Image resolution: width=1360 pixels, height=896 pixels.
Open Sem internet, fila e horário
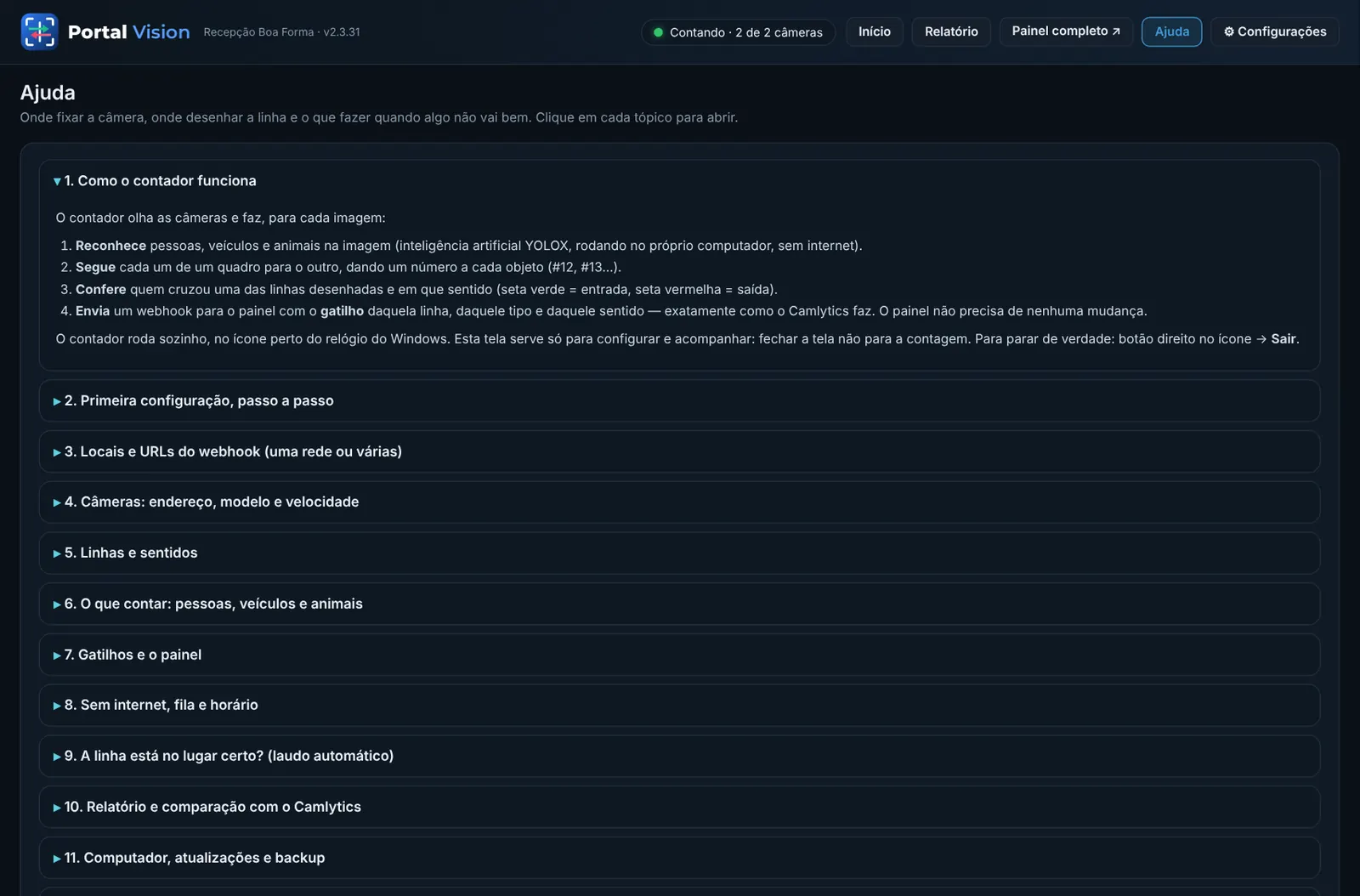[679, 705]
